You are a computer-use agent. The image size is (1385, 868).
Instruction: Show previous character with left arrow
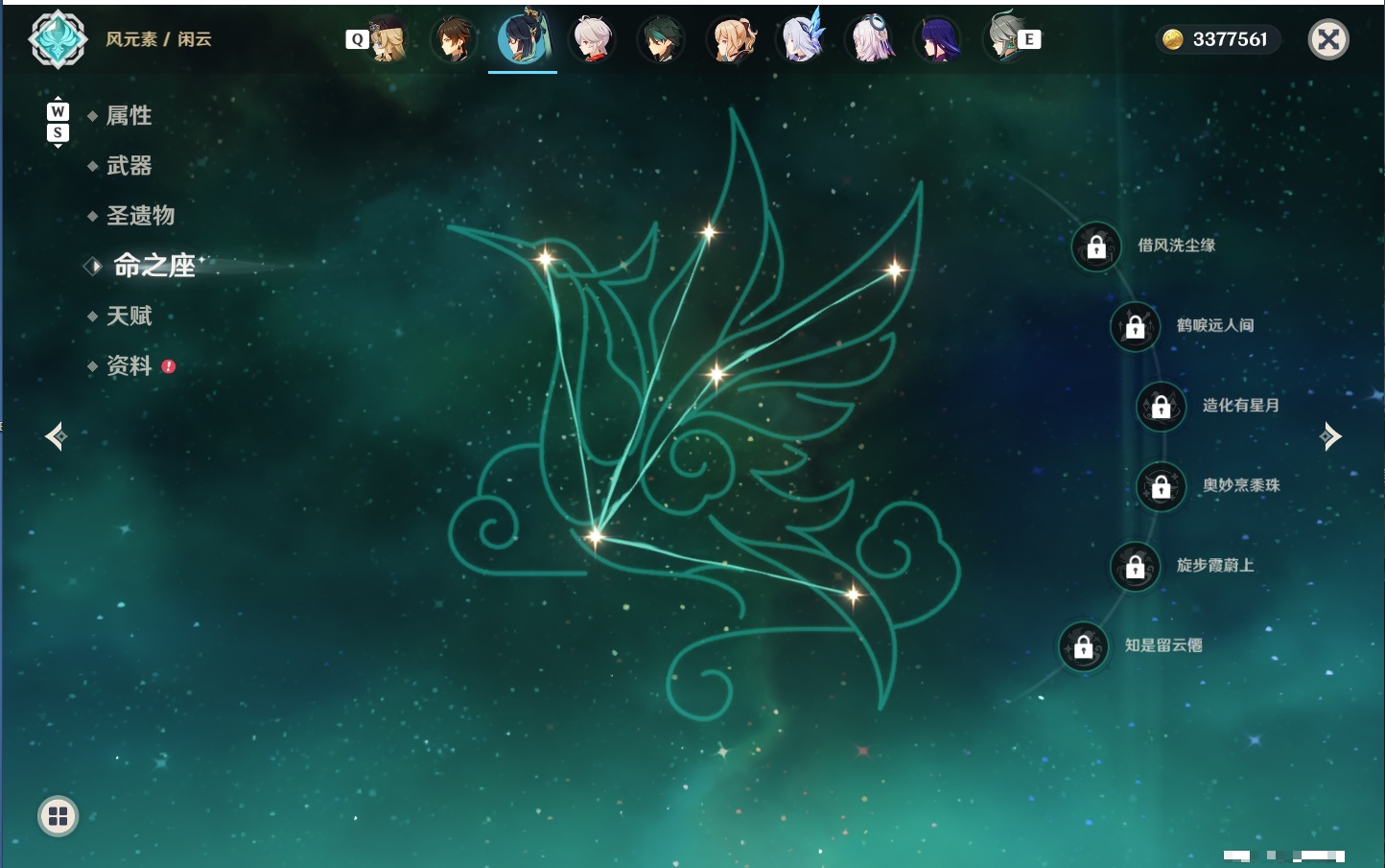[56, 436]
